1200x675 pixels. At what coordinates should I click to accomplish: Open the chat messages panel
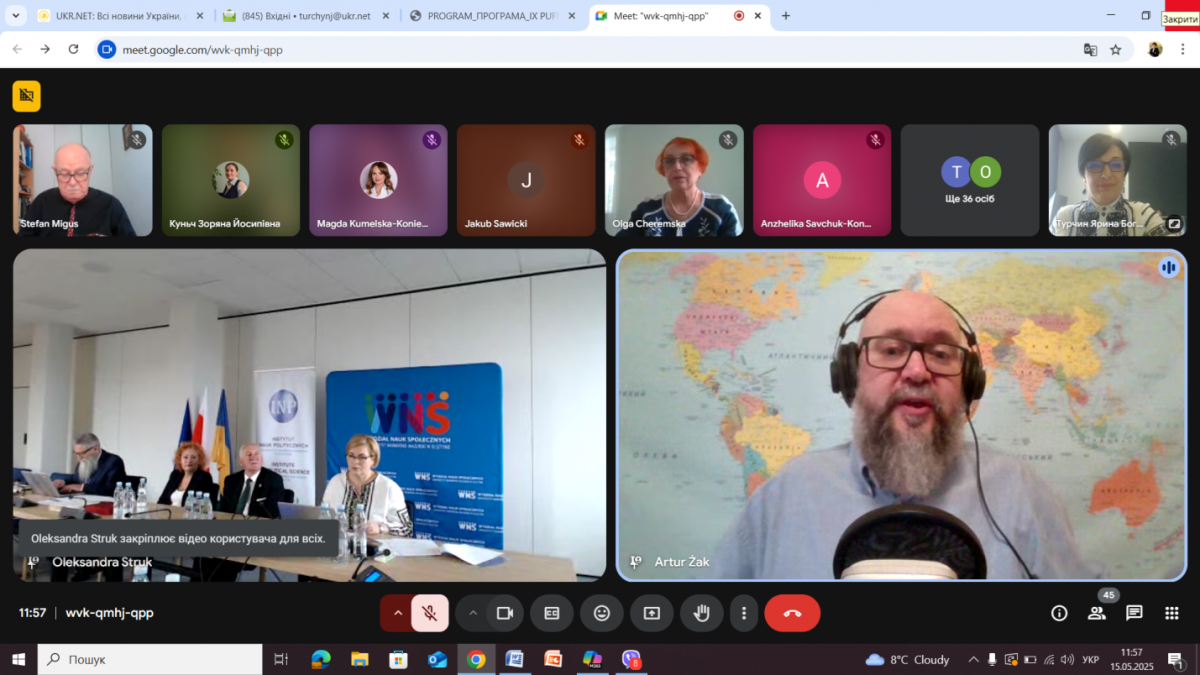coord(1134,613)
